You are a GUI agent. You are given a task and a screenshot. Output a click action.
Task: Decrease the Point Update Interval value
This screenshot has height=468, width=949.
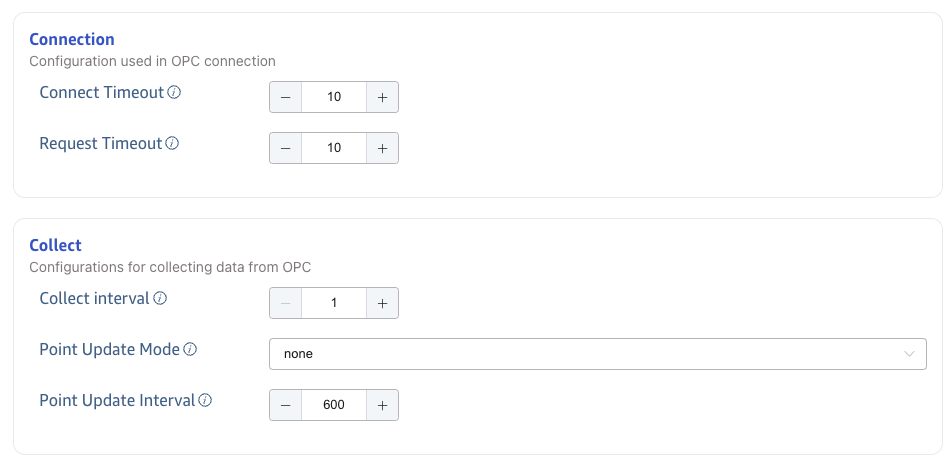[x=285, y=405]
